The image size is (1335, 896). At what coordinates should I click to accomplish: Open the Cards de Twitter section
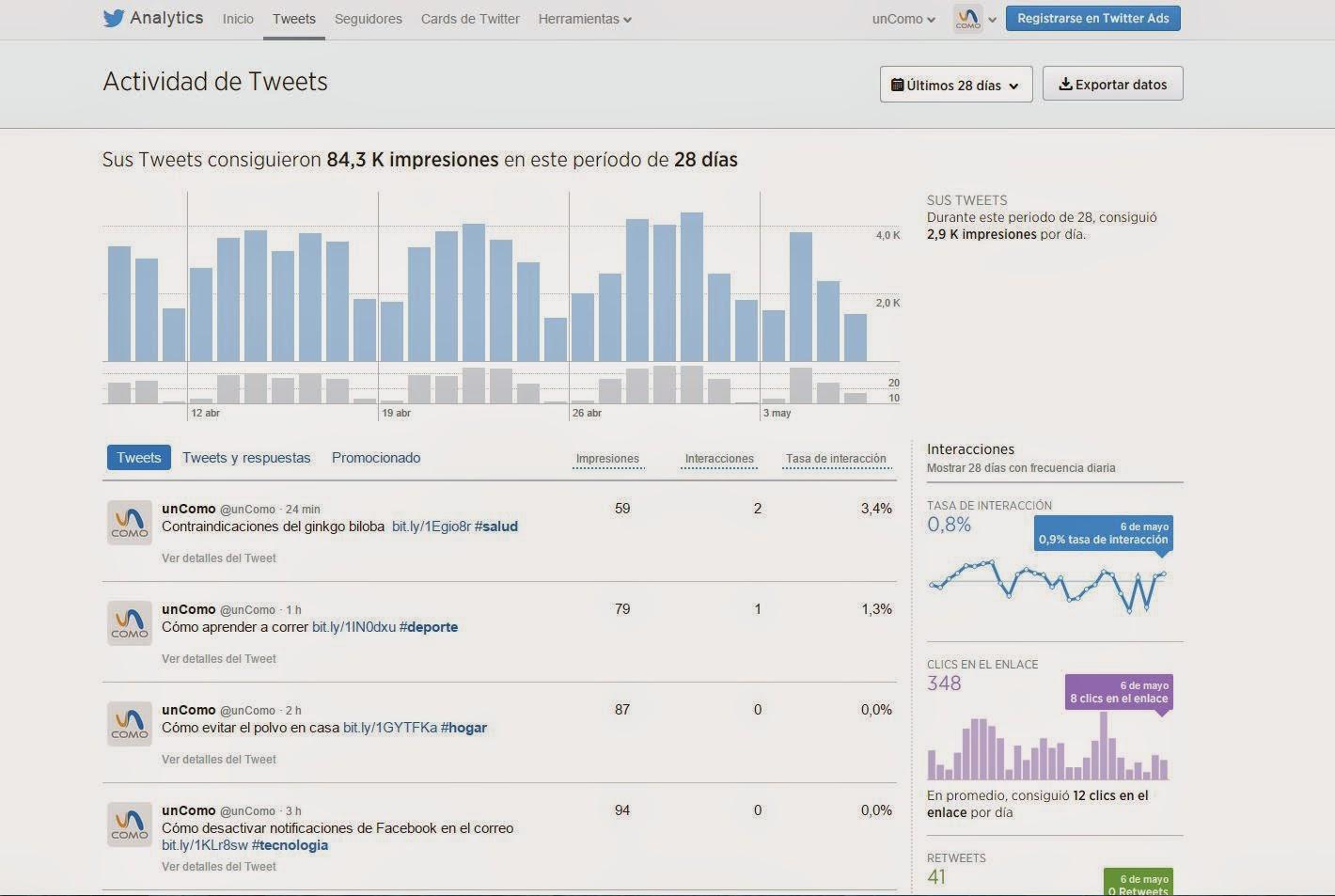coord(470,19)
